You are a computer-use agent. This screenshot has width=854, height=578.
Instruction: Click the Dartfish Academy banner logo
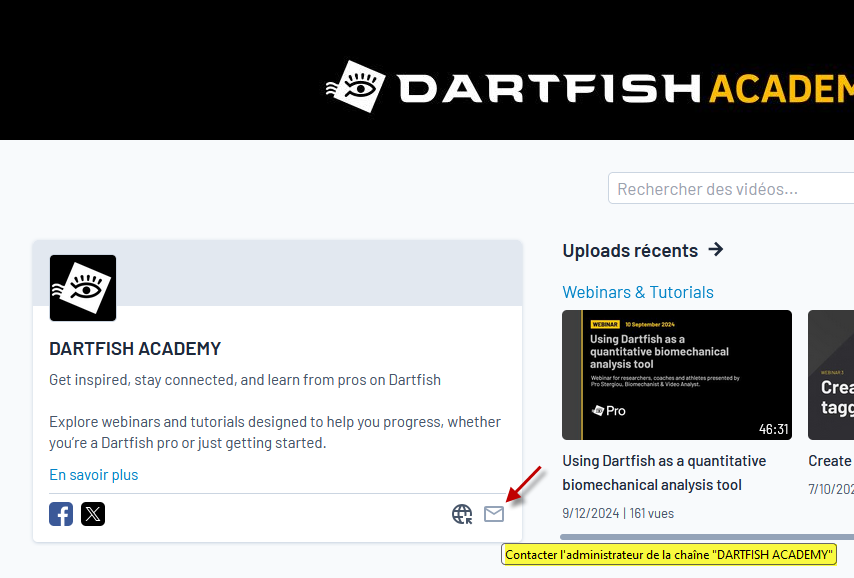[590, 87]
